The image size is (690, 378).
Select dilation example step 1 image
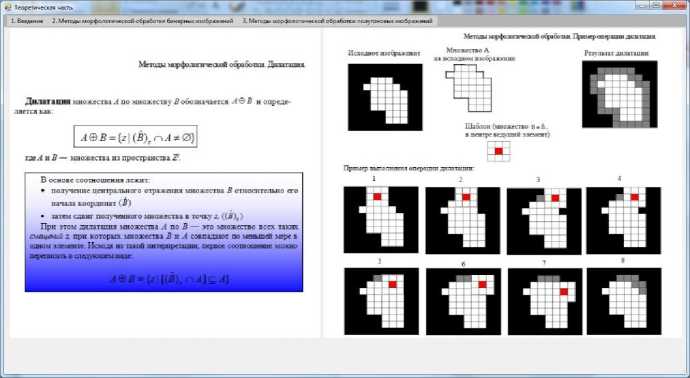[x=381, y=220]
